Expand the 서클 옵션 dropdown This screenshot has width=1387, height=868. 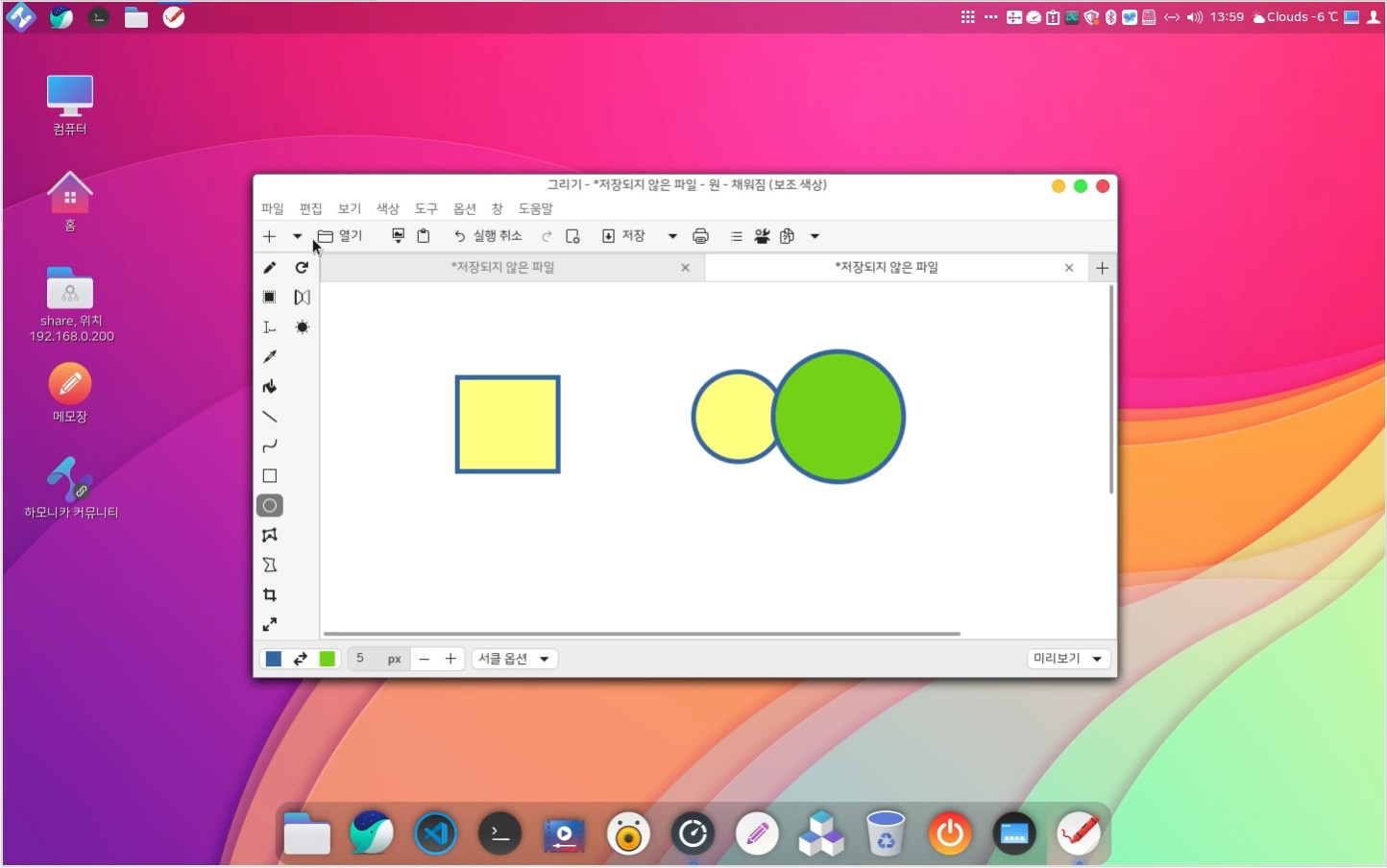(515, 659)
